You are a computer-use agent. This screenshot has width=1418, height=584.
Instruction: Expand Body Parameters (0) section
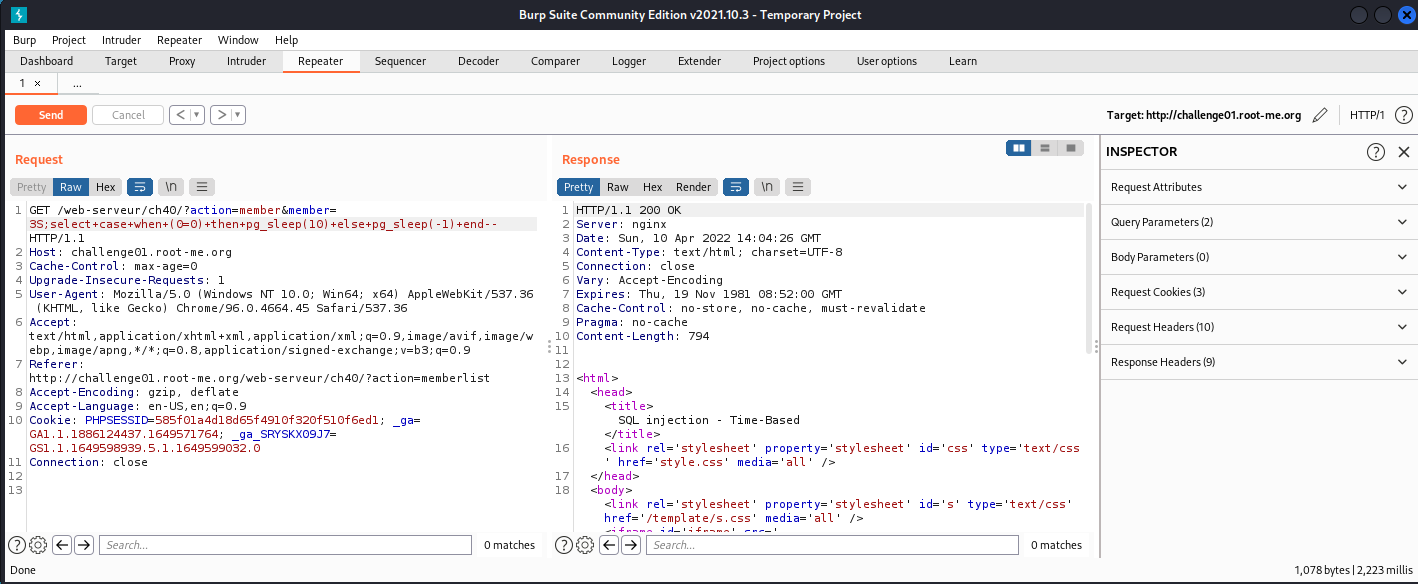click(x=1258, y=257)
